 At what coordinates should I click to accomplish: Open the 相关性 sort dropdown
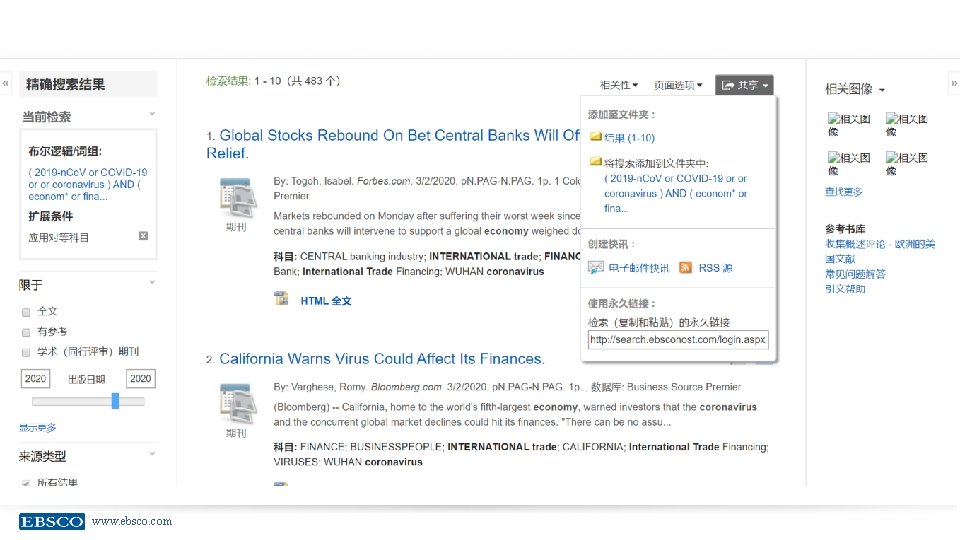pyautogui.click(x=619, y=85)
